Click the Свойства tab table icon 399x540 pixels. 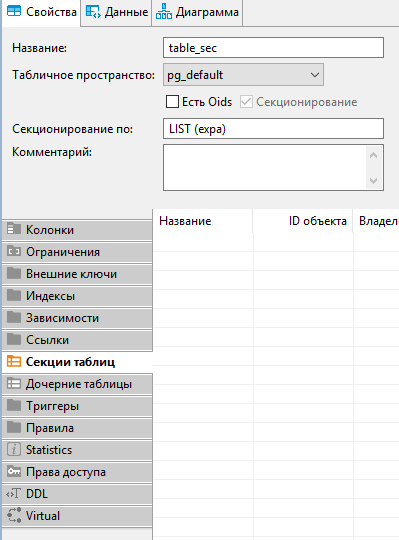pos(14,12)
